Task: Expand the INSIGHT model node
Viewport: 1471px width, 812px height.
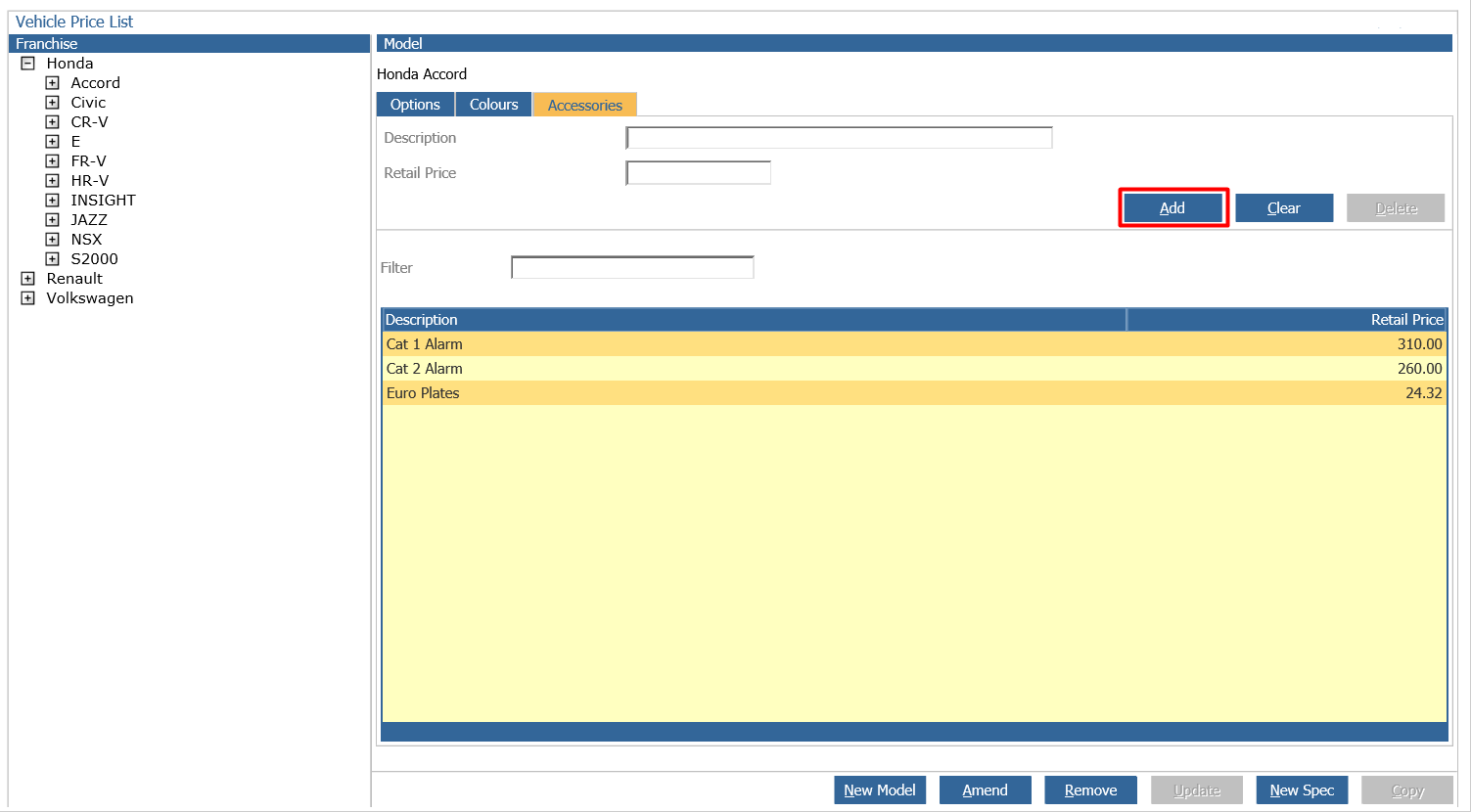Action: tap(53, 201)
